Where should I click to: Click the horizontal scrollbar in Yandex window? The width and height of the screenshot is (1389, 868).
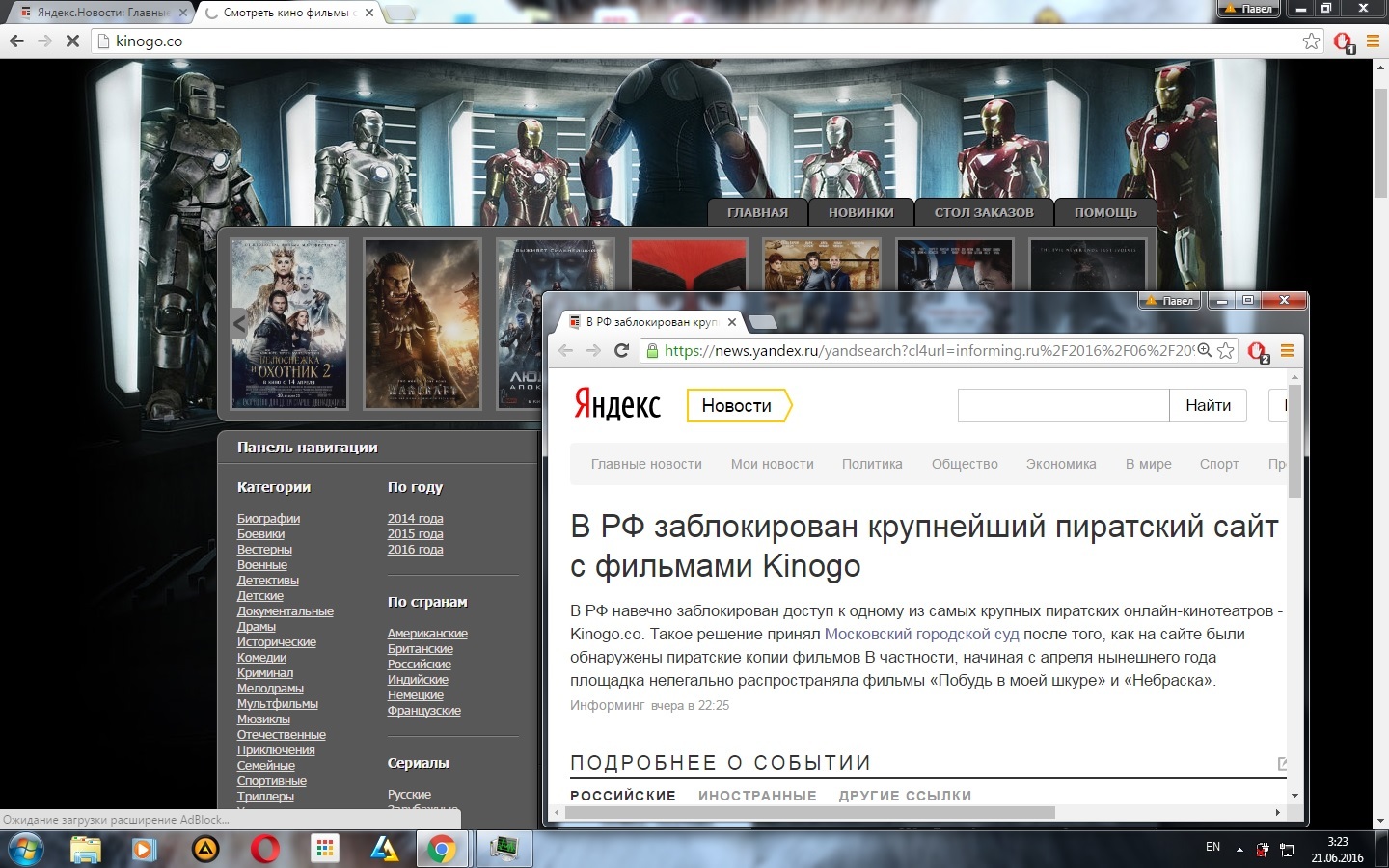[x=810, y=812]
